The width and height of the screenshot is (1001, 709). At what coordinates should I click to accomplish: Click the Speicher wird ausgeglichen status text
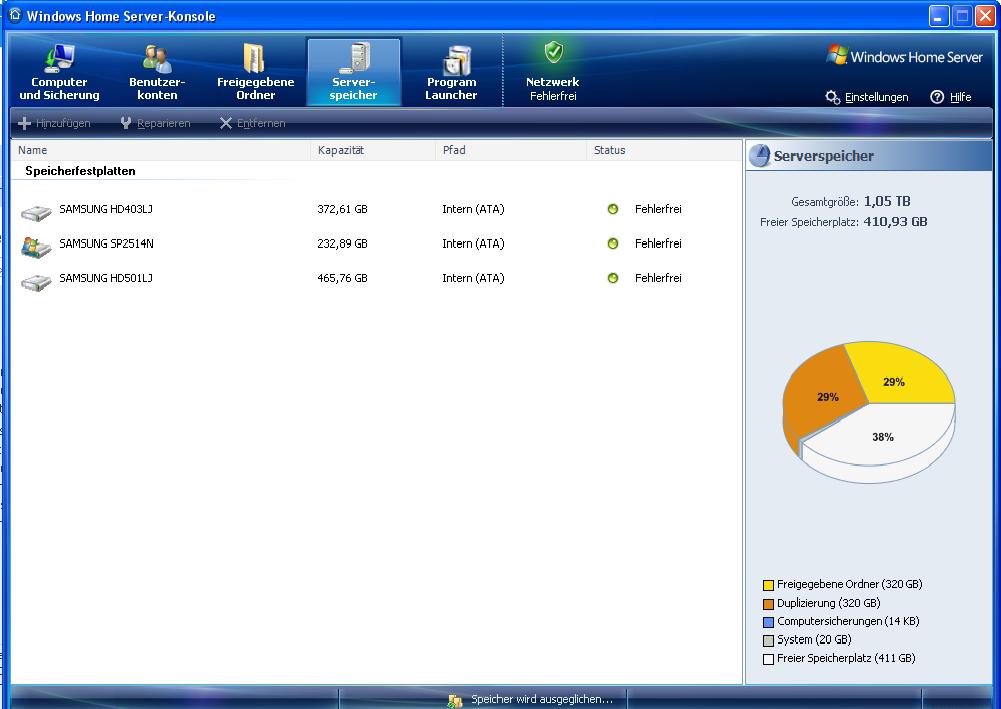pos(541,699)
